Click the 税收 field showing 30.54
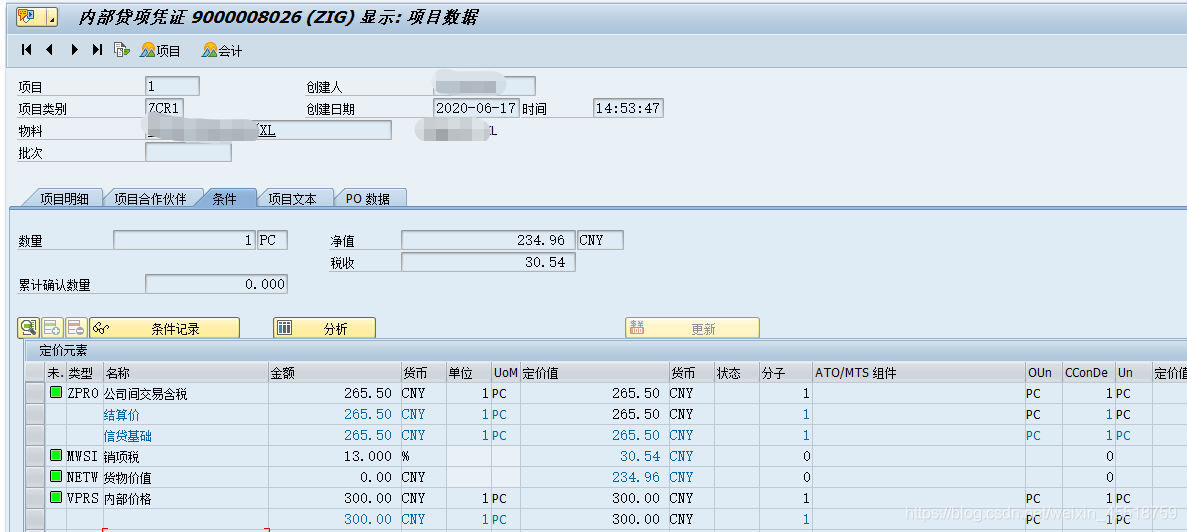 [488, 262]
